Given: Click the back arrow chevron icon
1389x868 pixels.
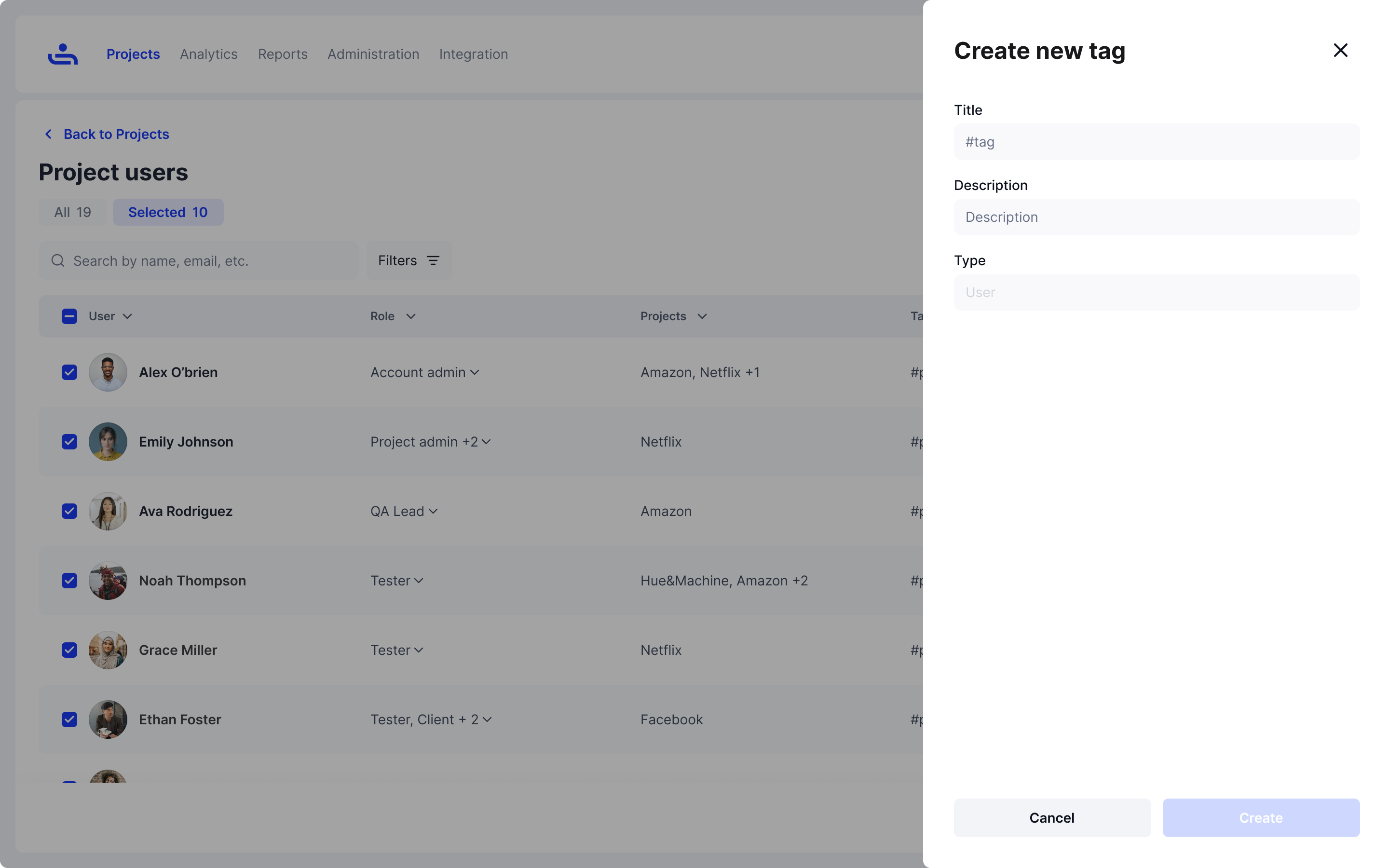Looking at the screenshot, I should [49, 134].
